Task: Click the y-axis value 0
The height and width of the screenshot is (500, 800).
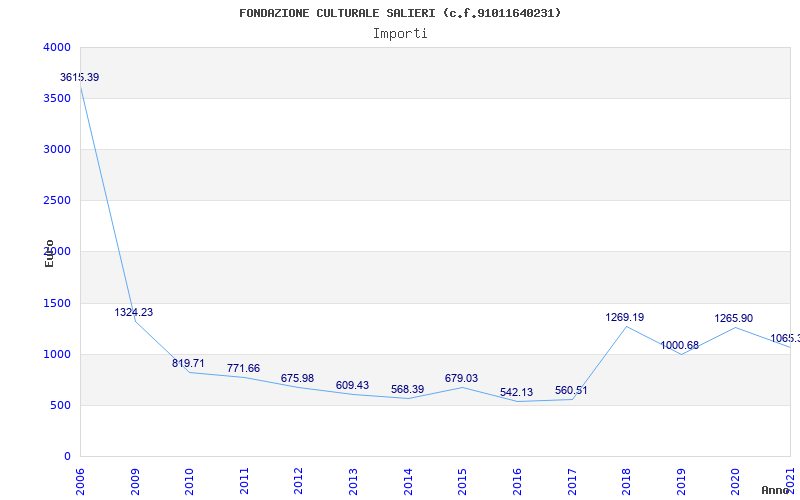Action: (x=67, y=456)
